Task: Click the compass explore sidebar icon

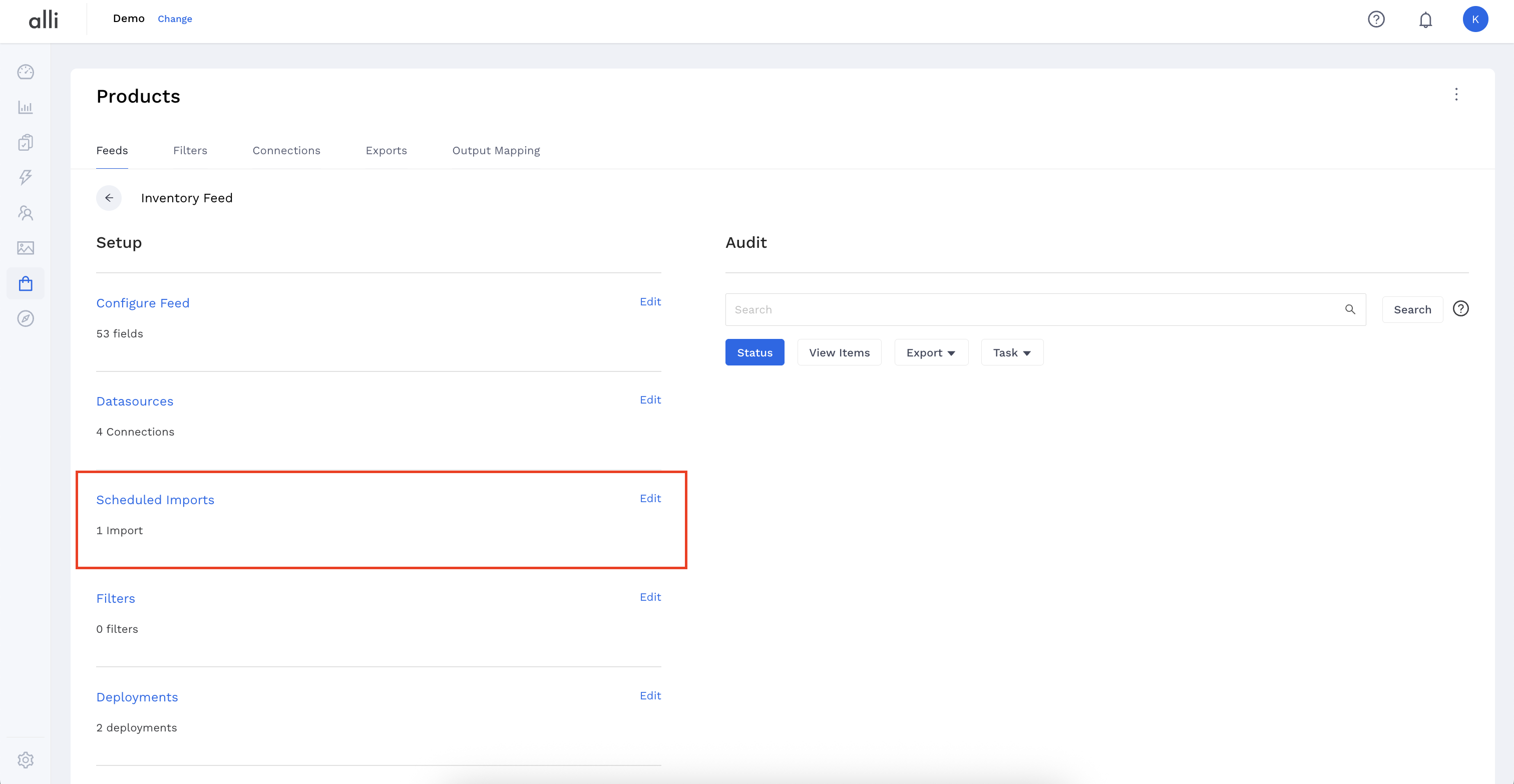Action: 25,318
